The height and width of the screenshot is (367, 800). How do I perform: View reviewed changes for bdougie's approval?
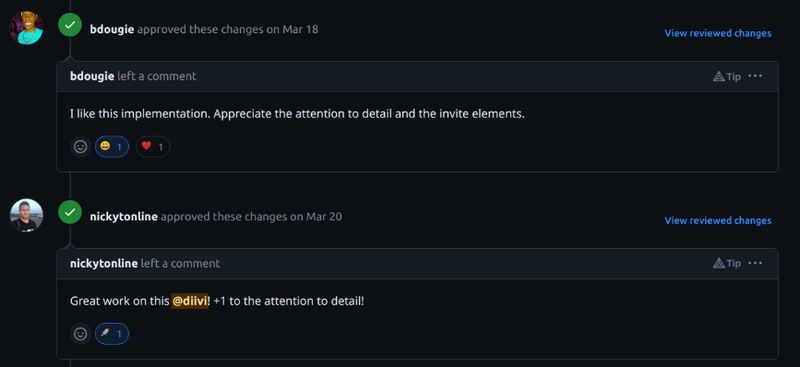point(718,33)
